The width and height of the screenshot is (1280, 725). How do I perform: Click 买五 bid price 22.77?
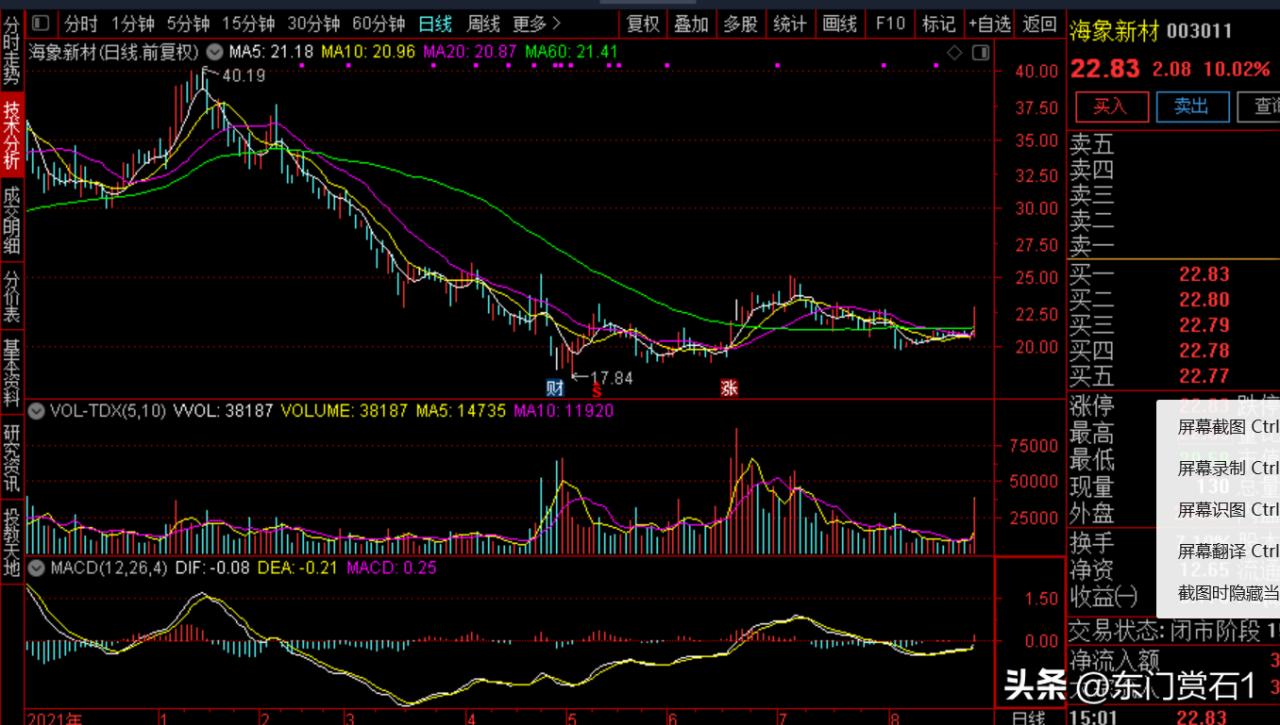[1203, 375]
